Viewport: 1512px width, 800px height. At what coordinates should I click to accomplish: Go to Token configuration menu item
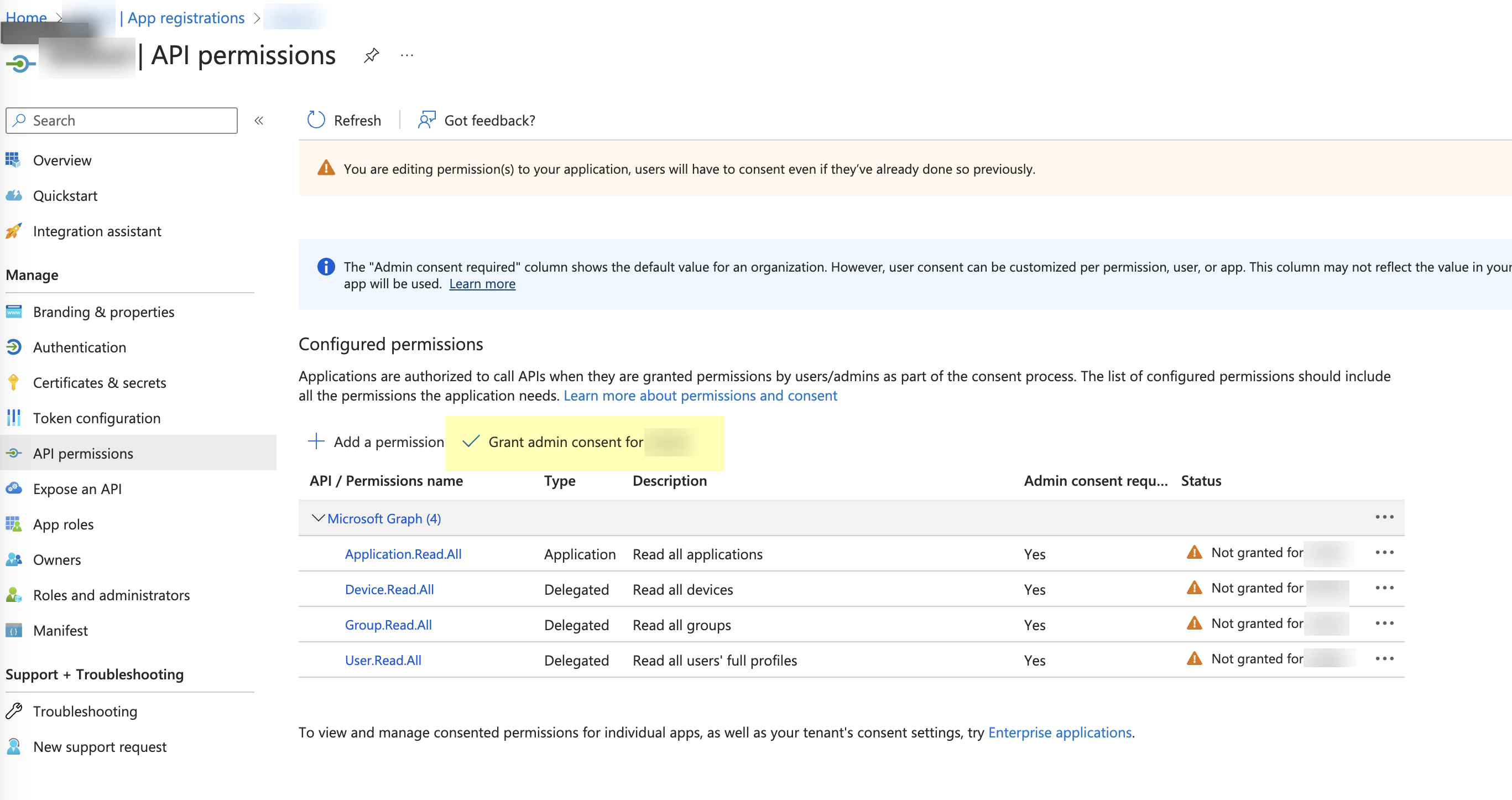click(97, 418)
